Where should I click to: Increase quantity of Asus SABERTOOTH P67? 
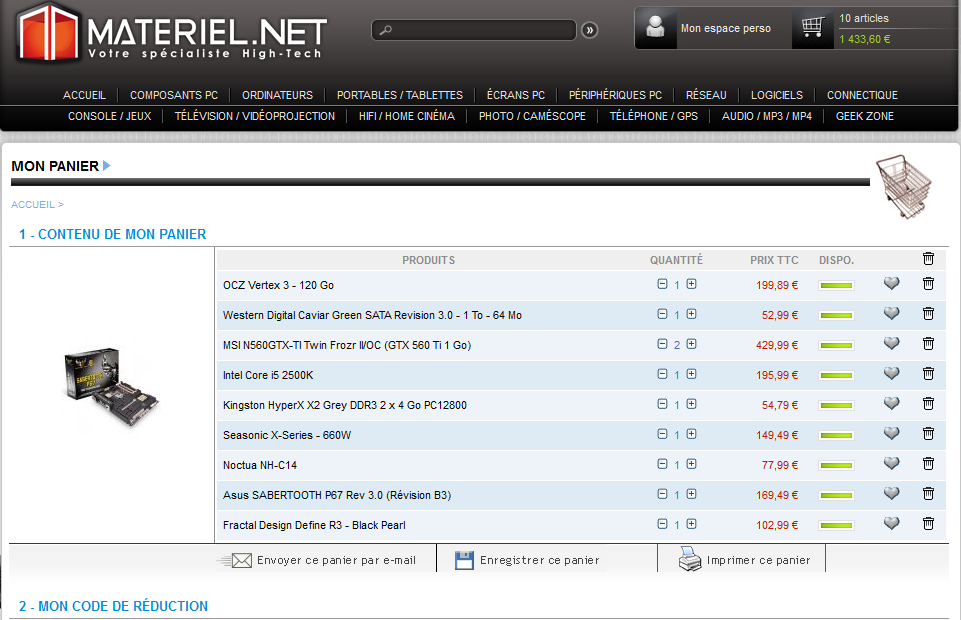coord(691,494)
